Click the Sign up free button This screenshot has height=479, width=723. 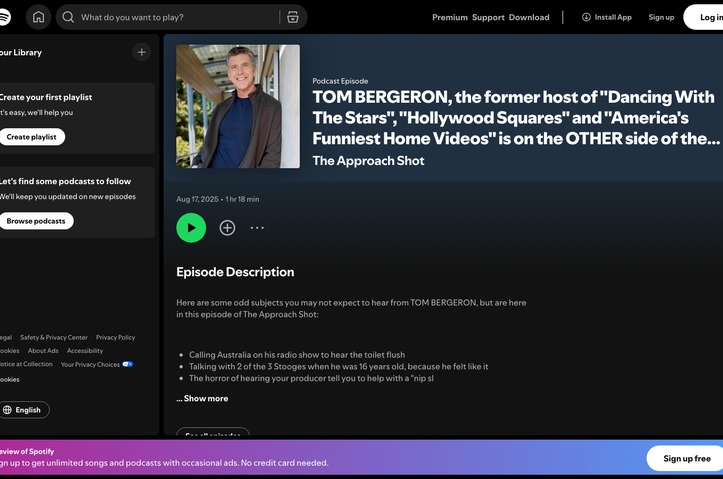point(686,458)
